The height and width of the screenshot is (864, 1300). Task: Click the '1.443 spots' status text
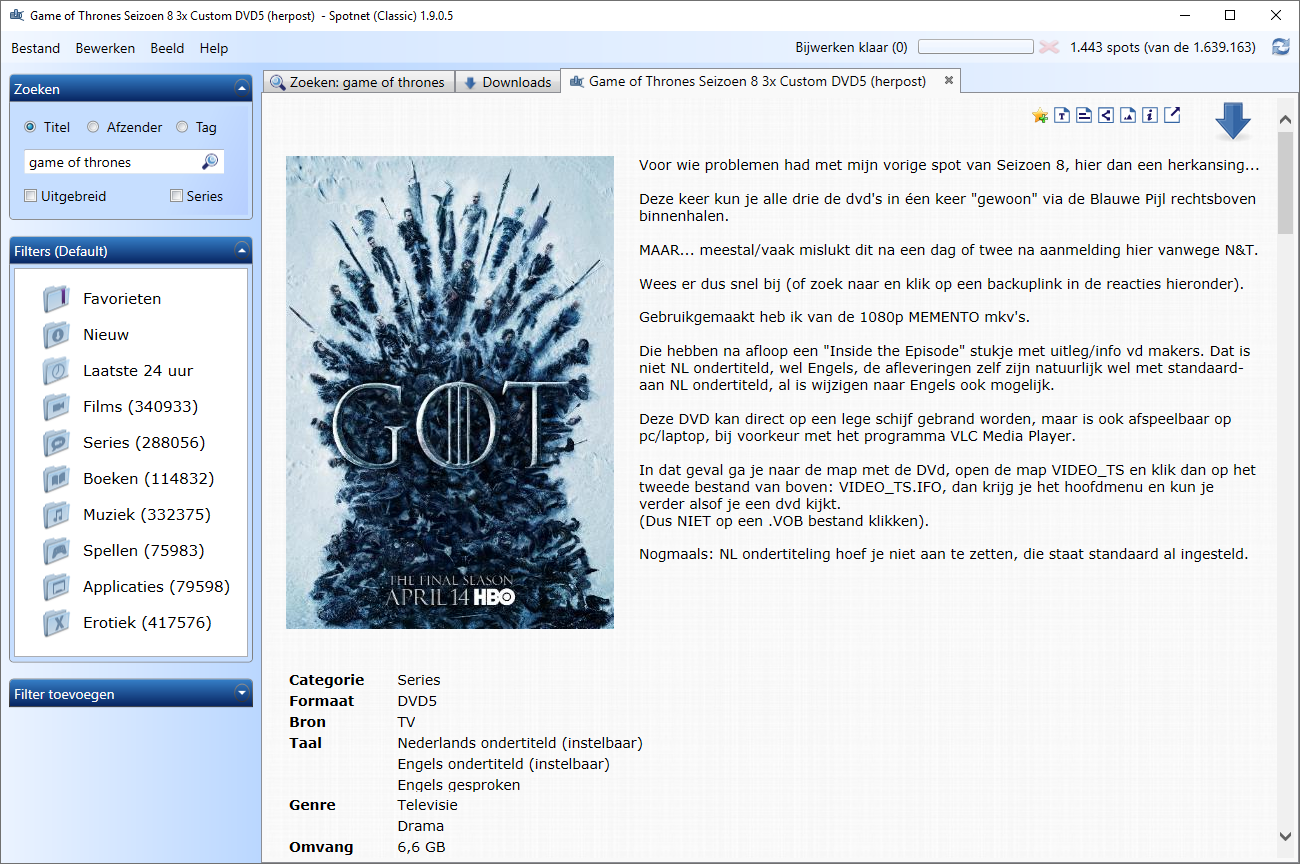(1162, 47)
